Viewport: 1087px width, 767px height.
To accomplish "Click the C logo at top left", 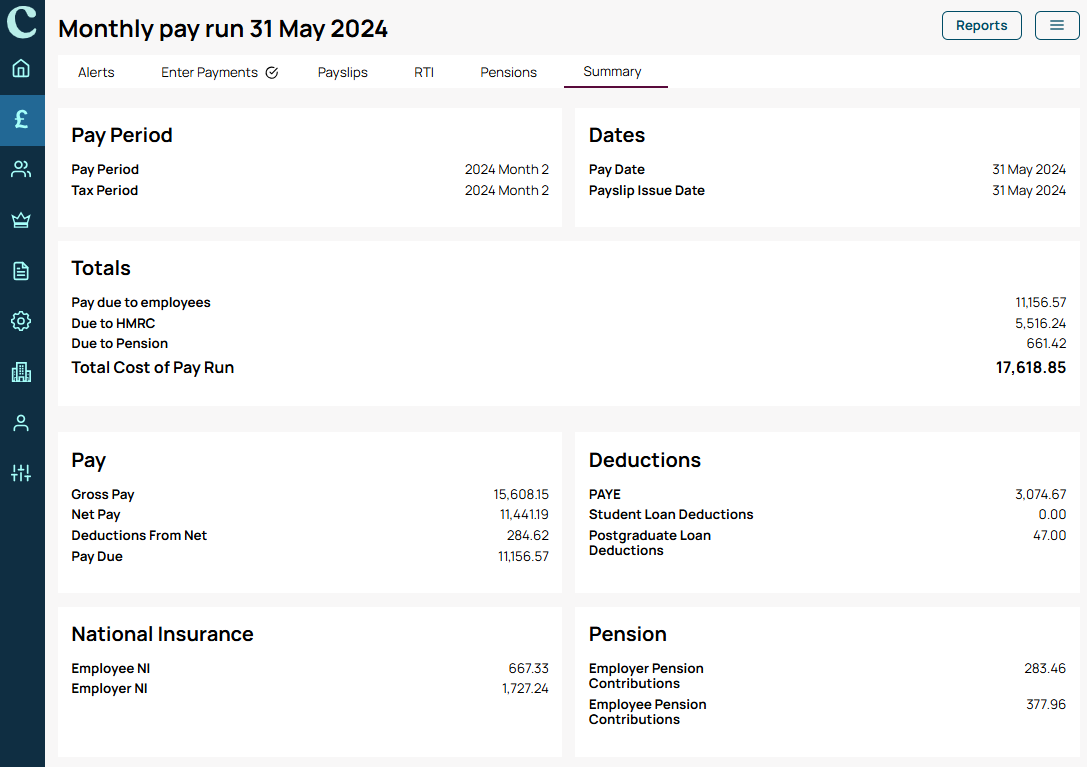I will (21, 21).
